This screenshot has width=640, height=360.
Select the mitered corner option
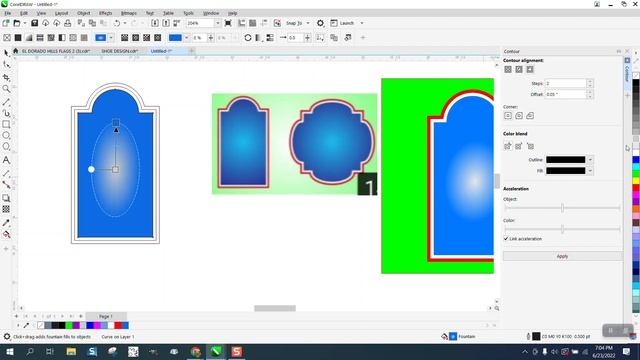508,116
